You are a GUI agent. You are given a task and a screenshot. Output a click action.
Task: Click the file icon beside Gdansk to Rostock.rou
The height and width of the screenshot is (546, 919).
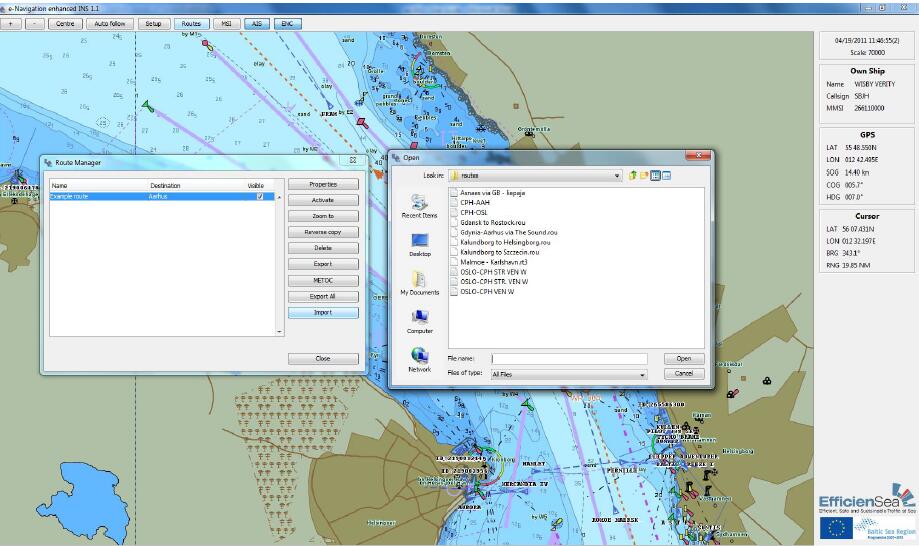pyautogui.click(x=454, y=223)
